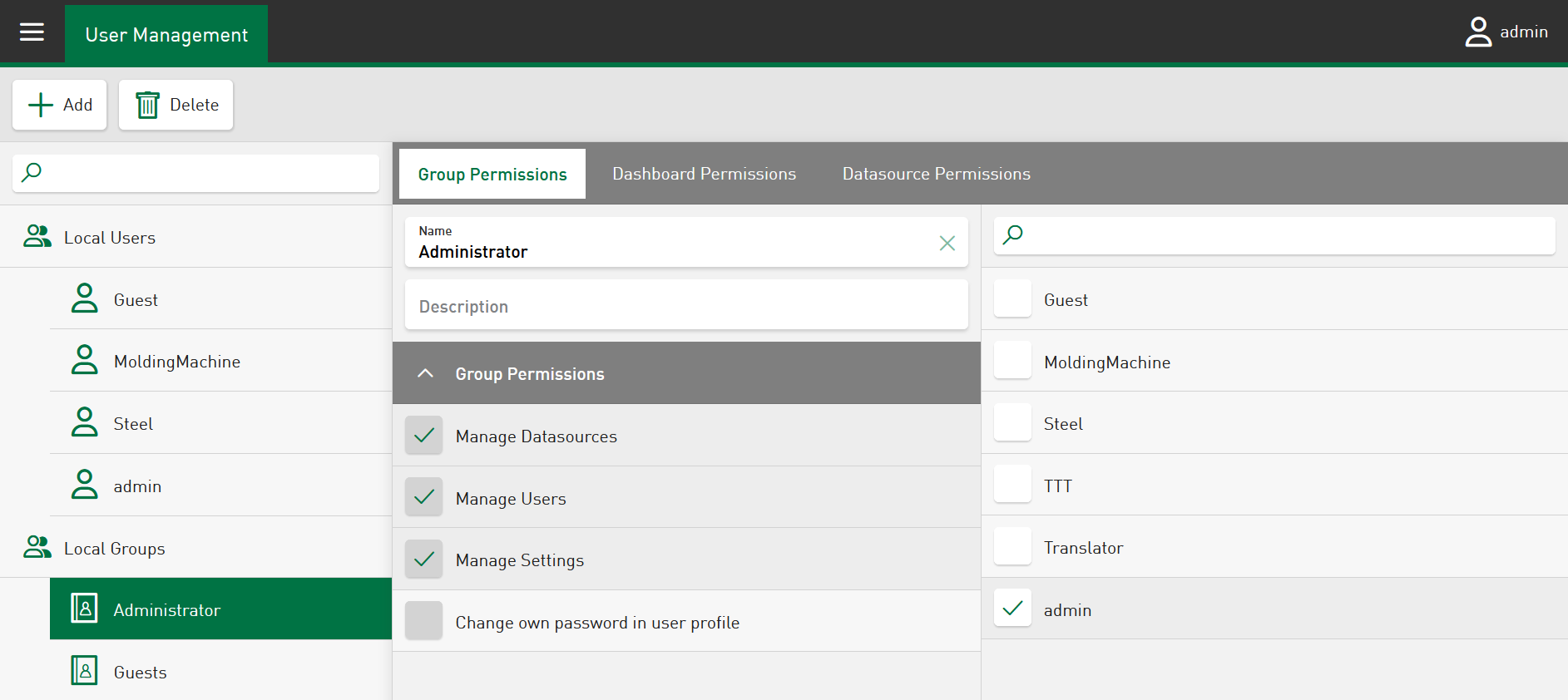The width and height of the screenshot is (1568, 700).
Task: Enable Change own password in user profile
Action: tap(424, 622)
